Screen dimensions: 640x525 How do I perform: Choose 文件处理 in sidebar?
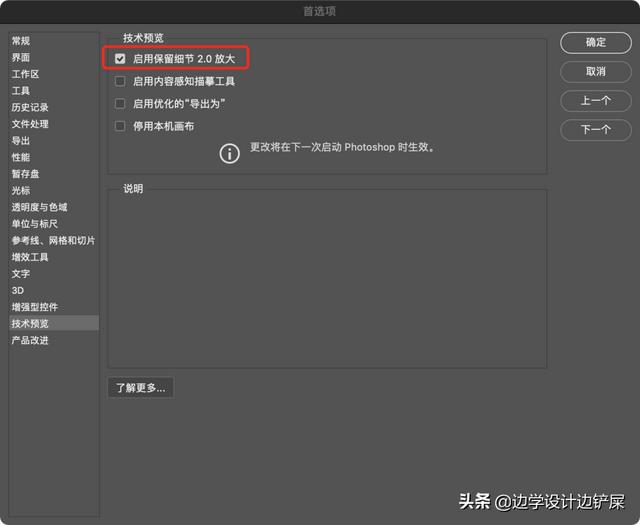54,124
